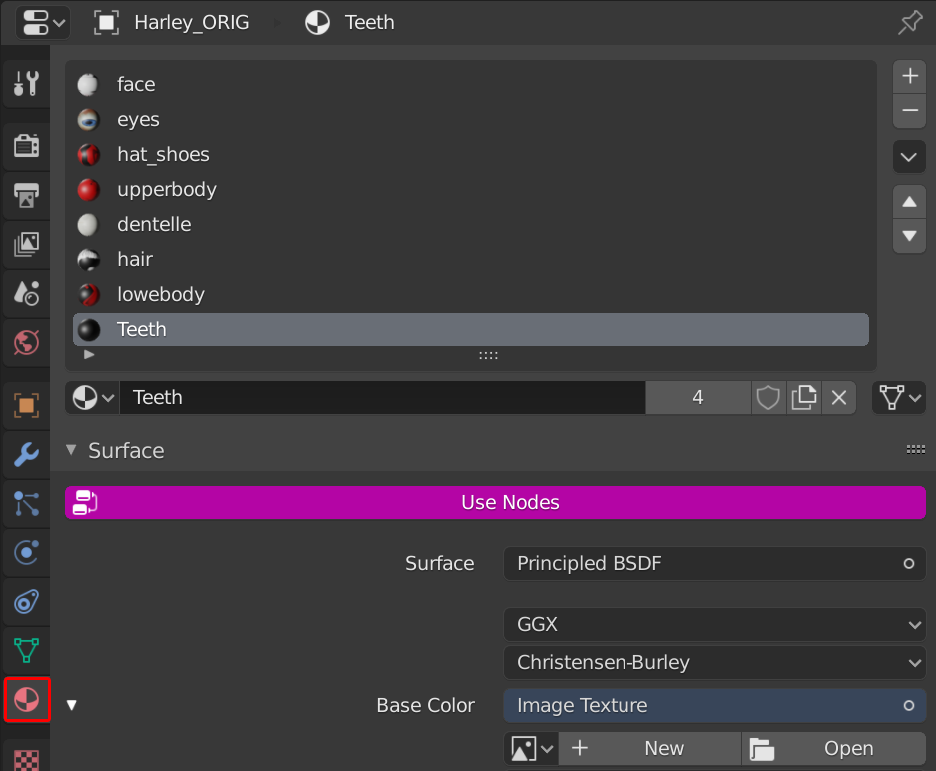
Task: Select the upperbody material slot
Action: pos(470,190)
